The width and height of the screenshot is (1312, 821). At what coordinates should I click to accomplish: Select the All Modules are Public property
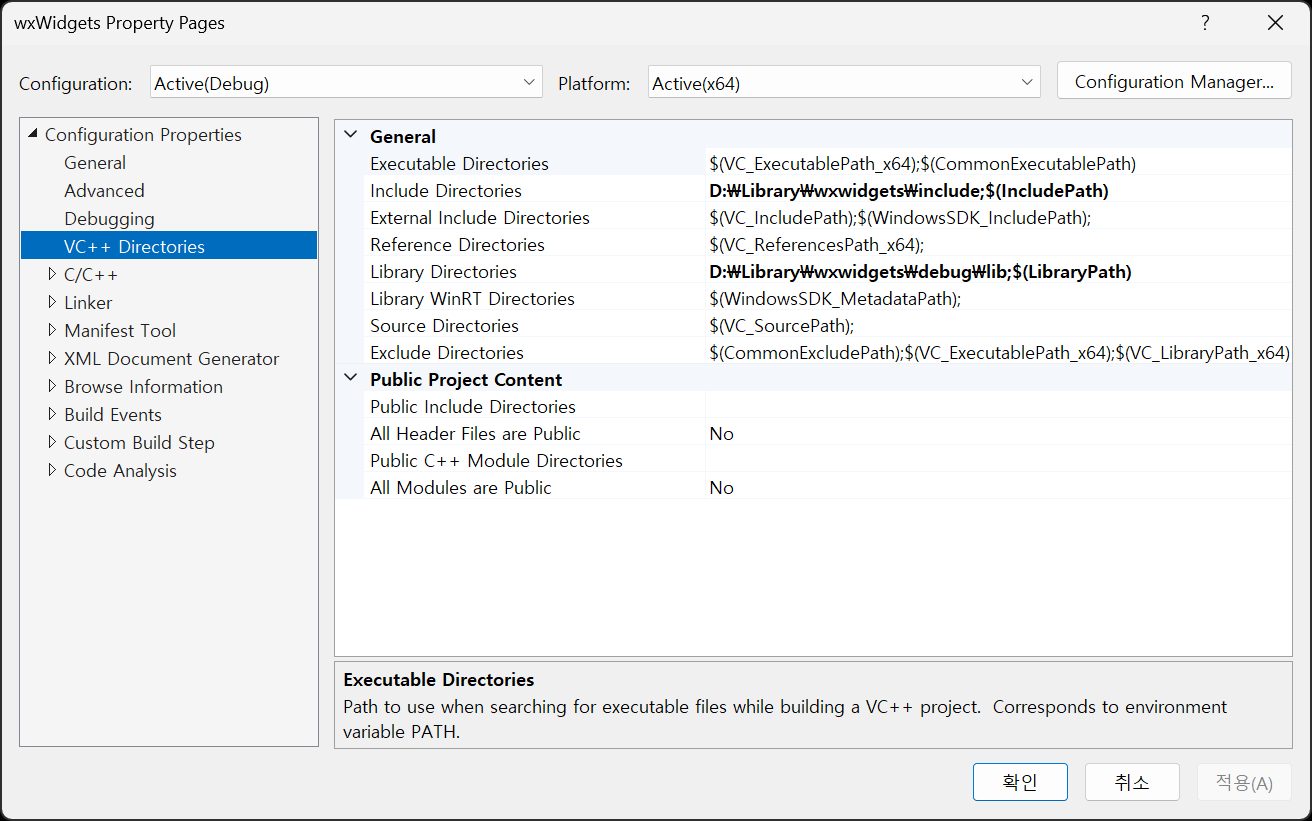461,487
